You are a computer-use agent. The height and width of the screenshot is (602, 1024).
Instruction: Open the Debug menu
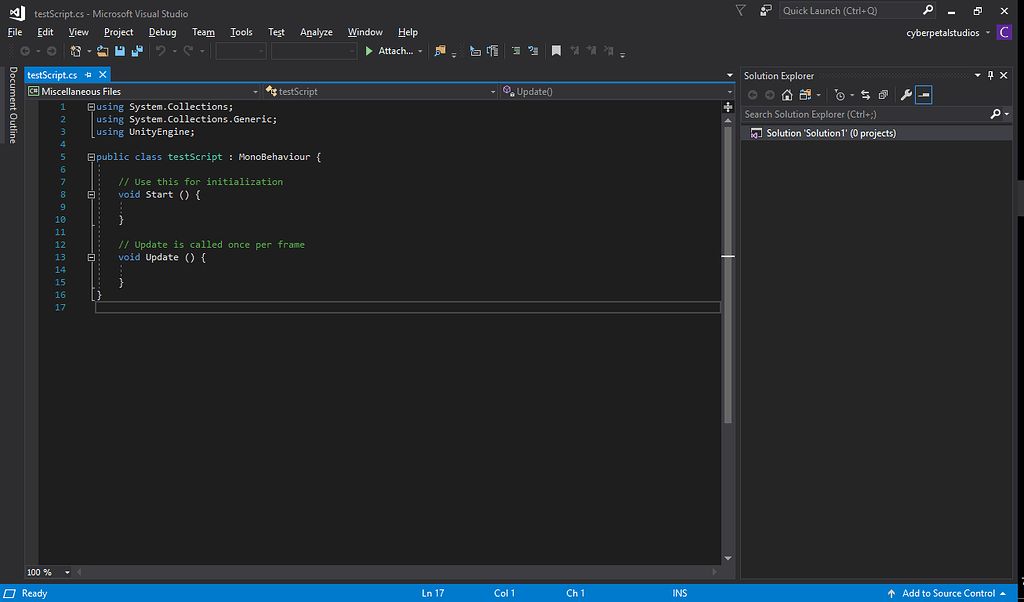coord(162,31)
